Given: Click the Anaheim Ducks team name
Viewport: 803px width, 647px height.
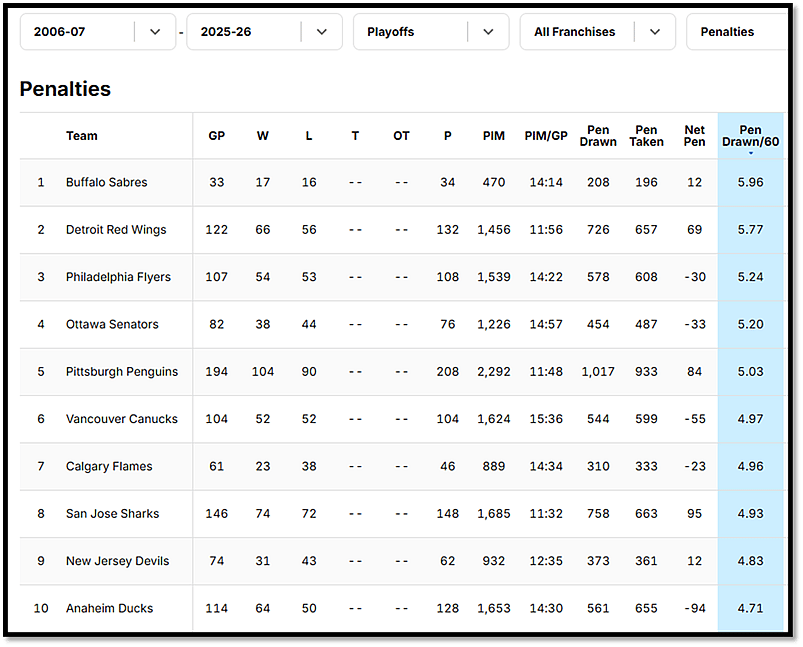Looking at the screenshot, I should click(110, 608).
